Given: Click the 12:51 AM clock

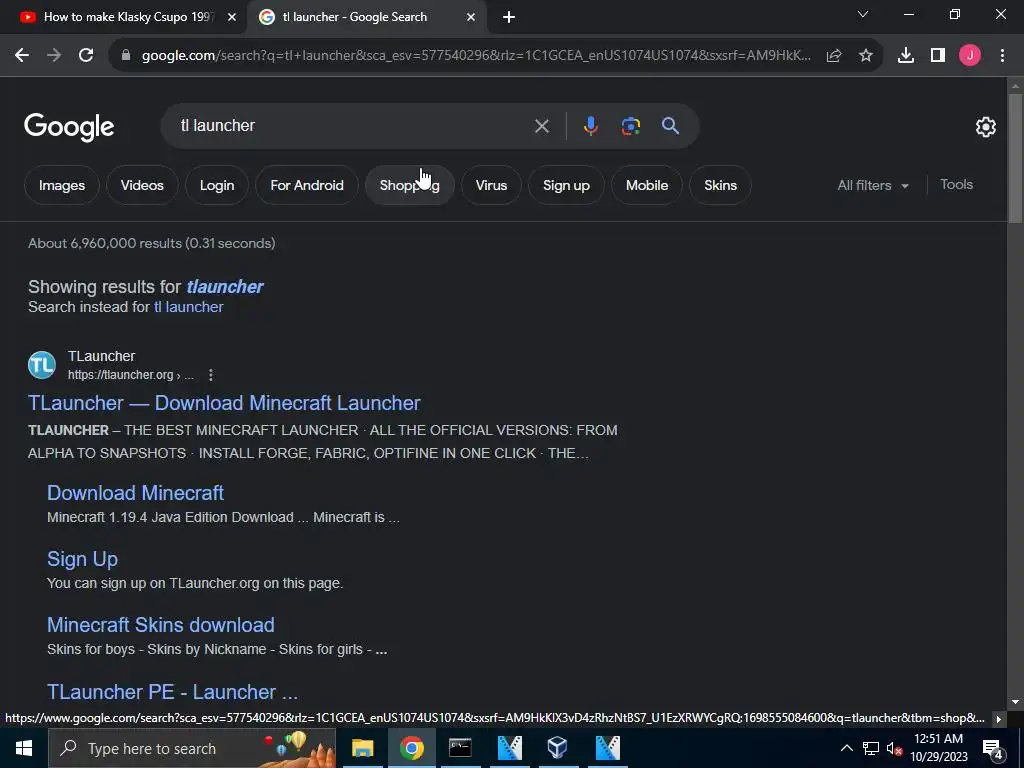Looking at the screenshot, I should [938, 739].
